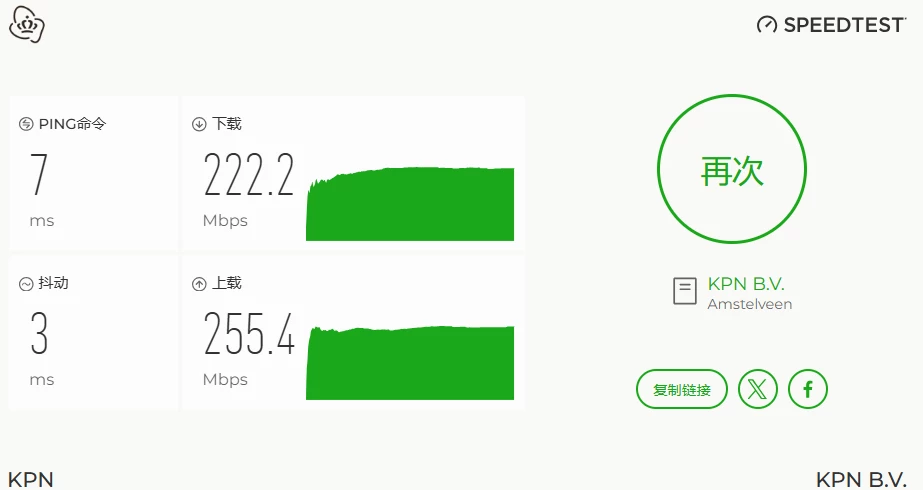This screenshot has width=923, height=490.
Task: Share result on Facebook
Action: coord(808,389)
